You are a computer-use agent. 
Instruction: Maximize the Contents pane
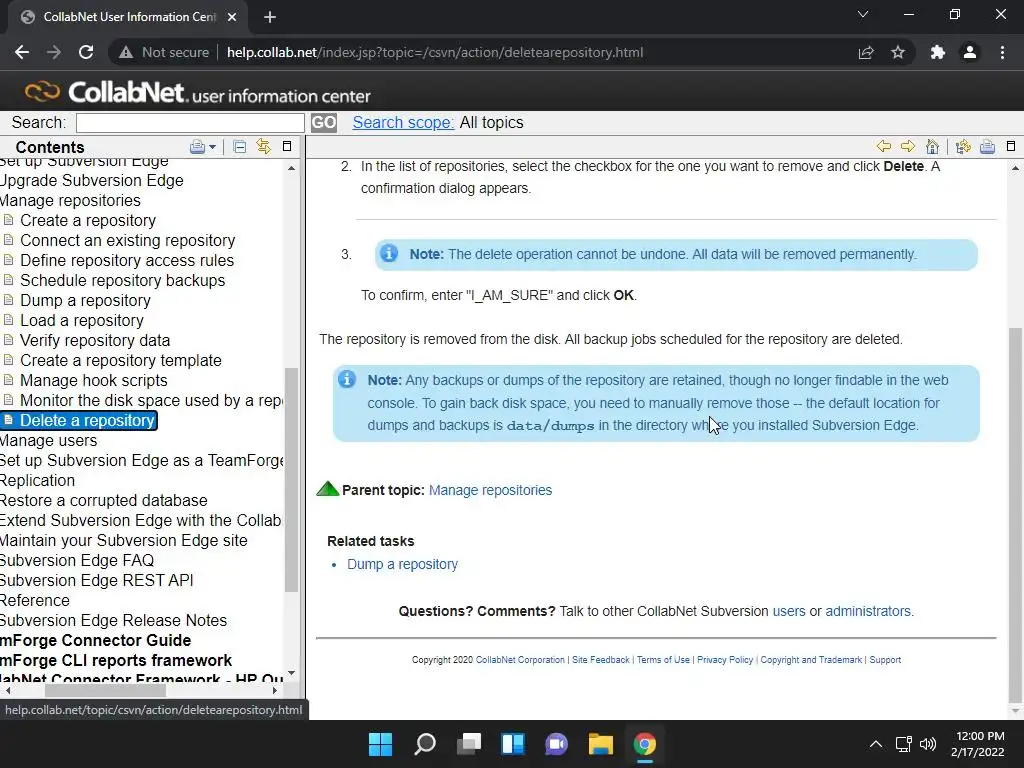287,146
